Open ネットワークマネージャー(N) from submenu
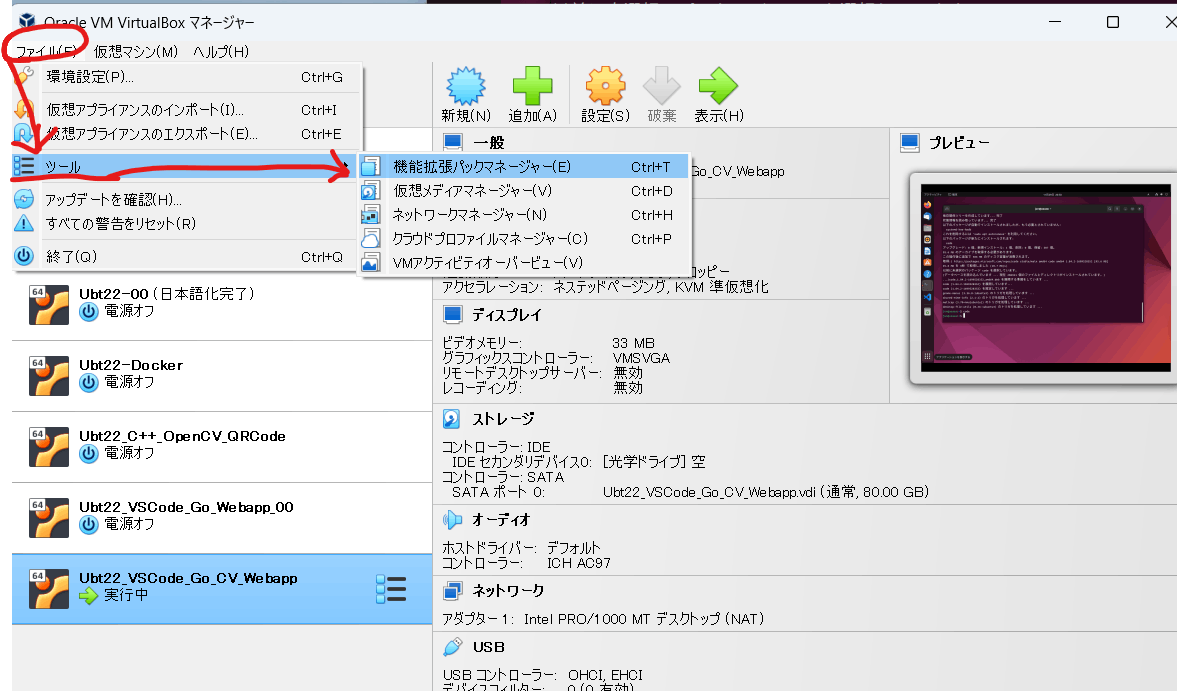This screenshot has width=1177, height=691. 523,215
